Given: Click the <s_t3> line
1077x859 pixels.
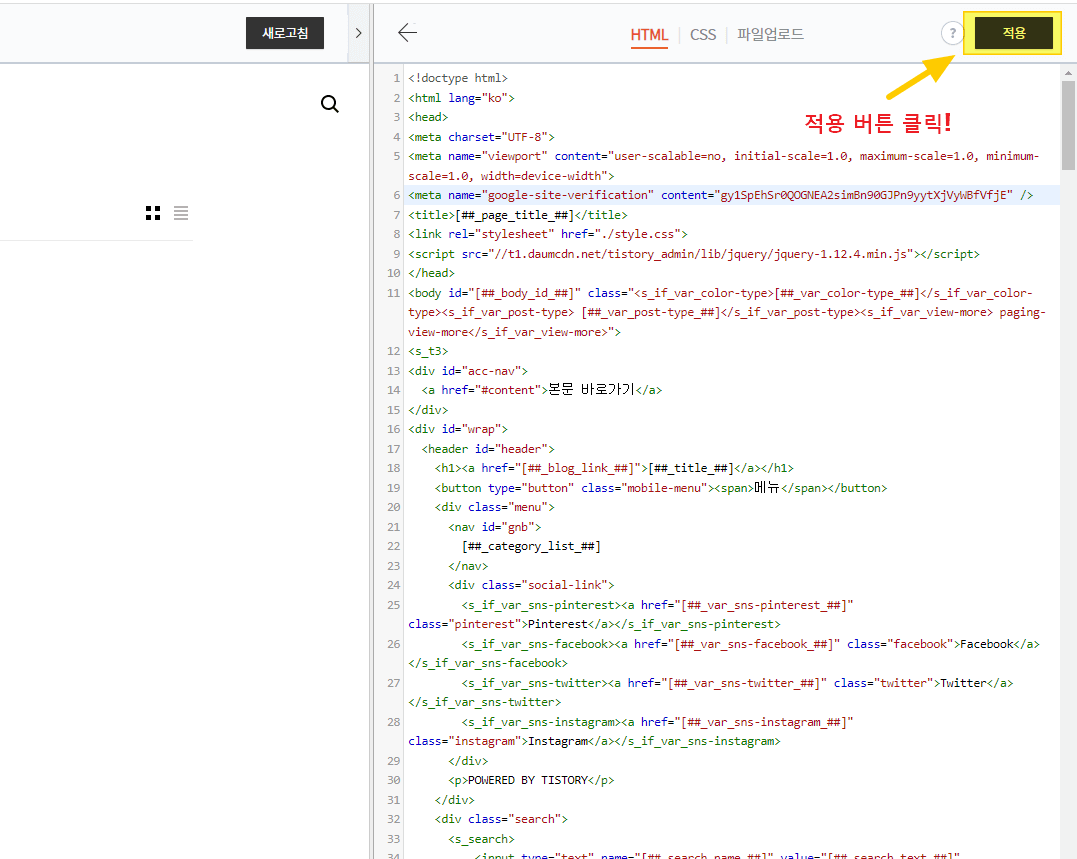Looking at the screenshot, I should point(428,351).
